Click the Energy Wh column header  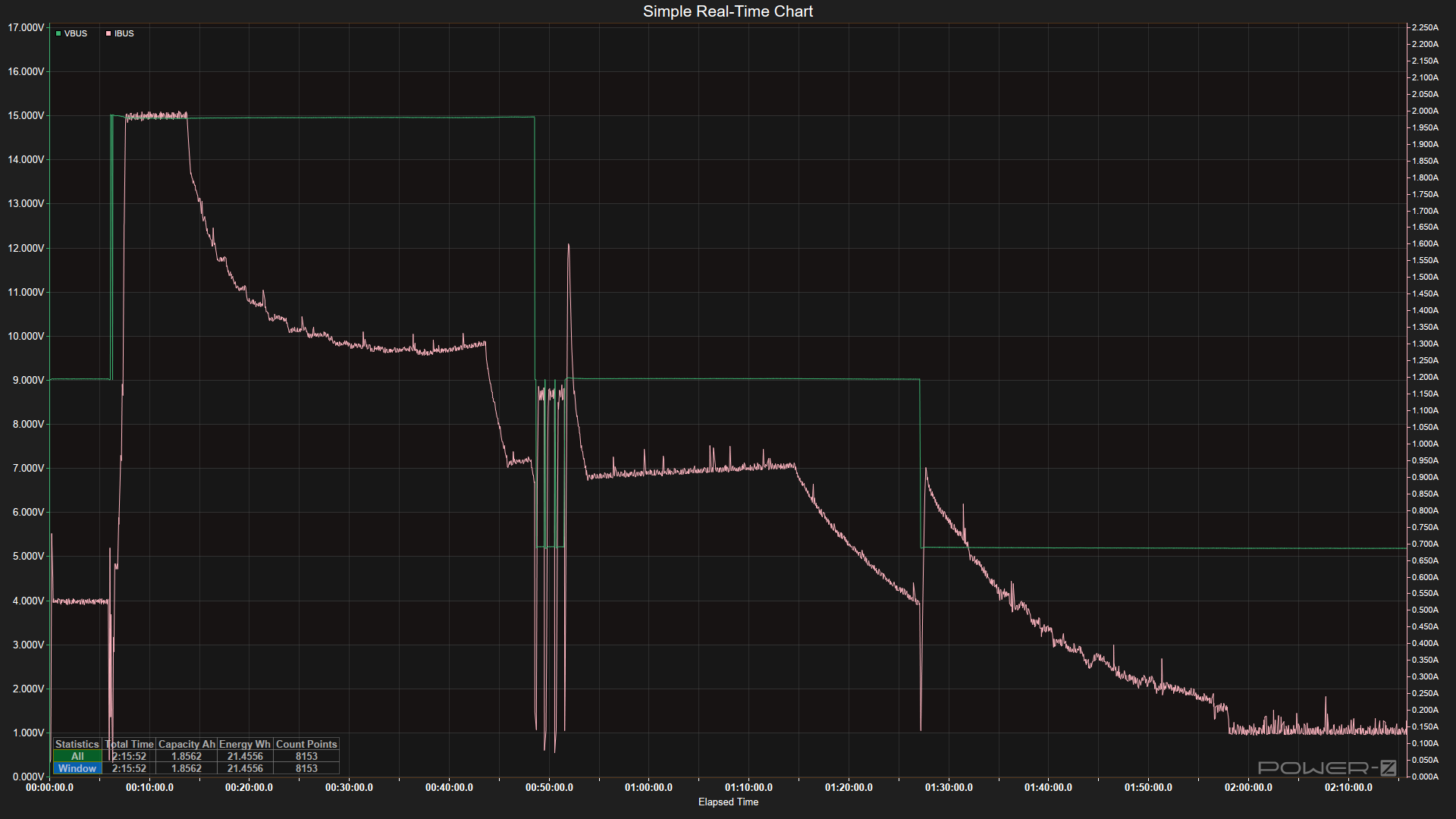click(x=245, y=744)
